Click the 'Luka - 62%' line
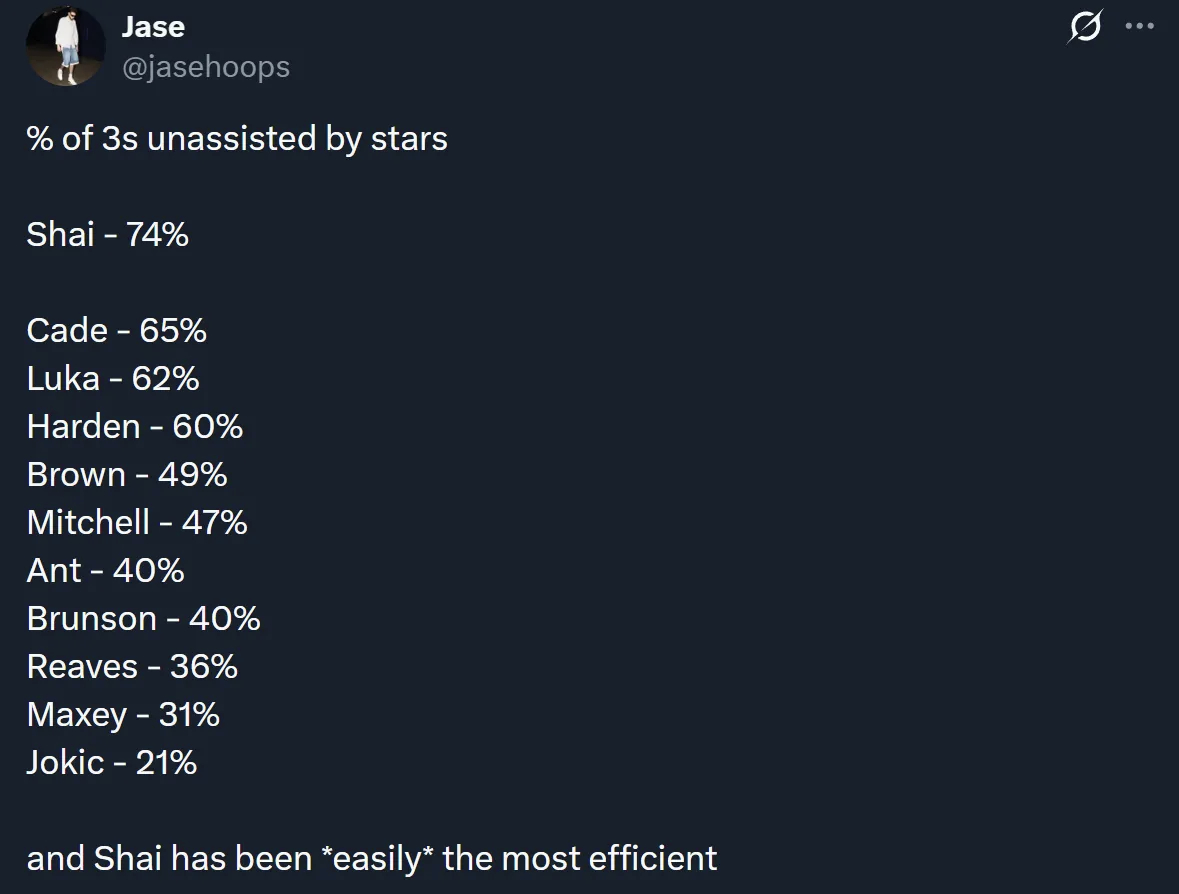This screenshot has height=894, width=1179. [x=113, y=378]
